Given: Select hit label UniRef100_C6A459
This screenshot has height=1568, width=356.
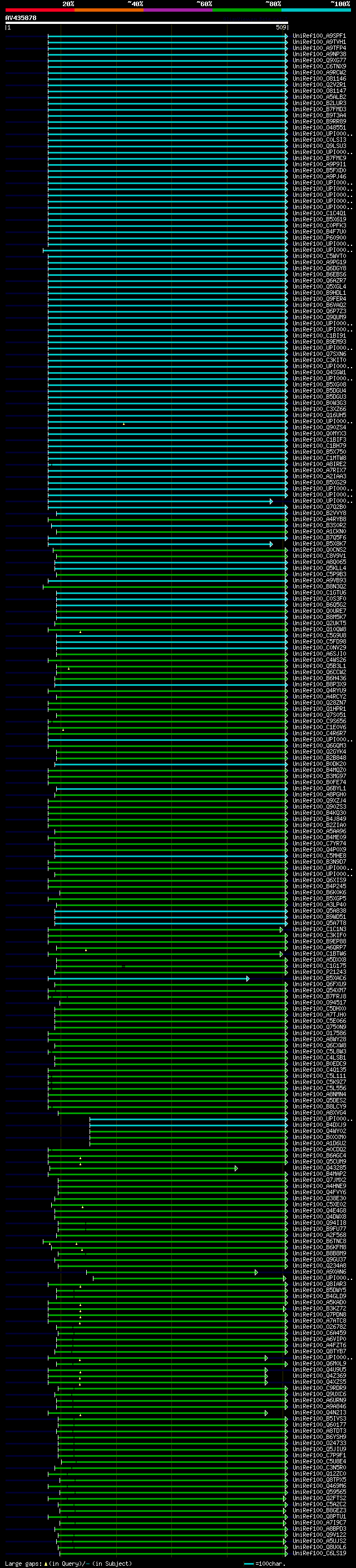Looking at the screenshot, I should tap(319, 1332).
